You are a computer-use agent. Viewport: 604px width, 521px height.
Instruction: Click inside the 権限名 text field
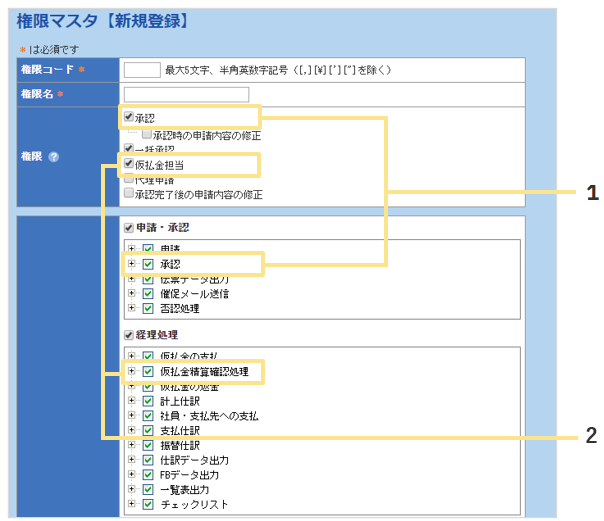185,94
